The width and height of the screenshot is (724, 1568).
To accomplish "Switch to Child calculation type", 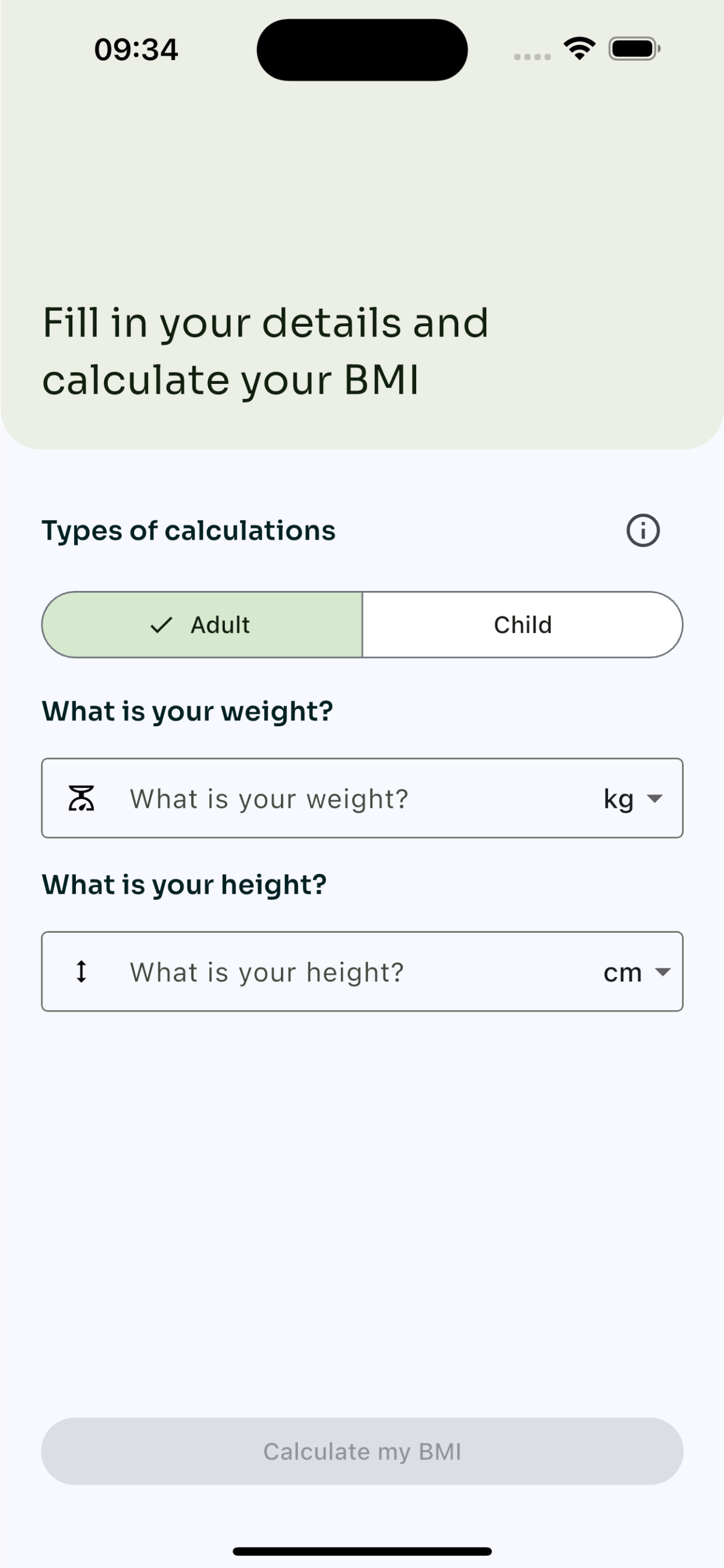I will coord(523,625).
